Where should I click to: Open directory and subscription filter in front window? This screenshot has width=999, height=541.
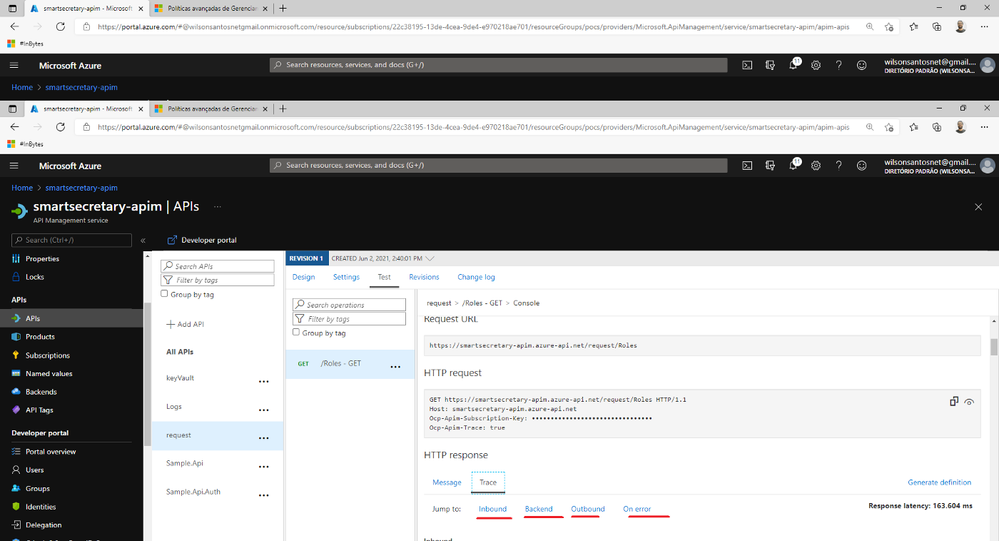point(770,166)
